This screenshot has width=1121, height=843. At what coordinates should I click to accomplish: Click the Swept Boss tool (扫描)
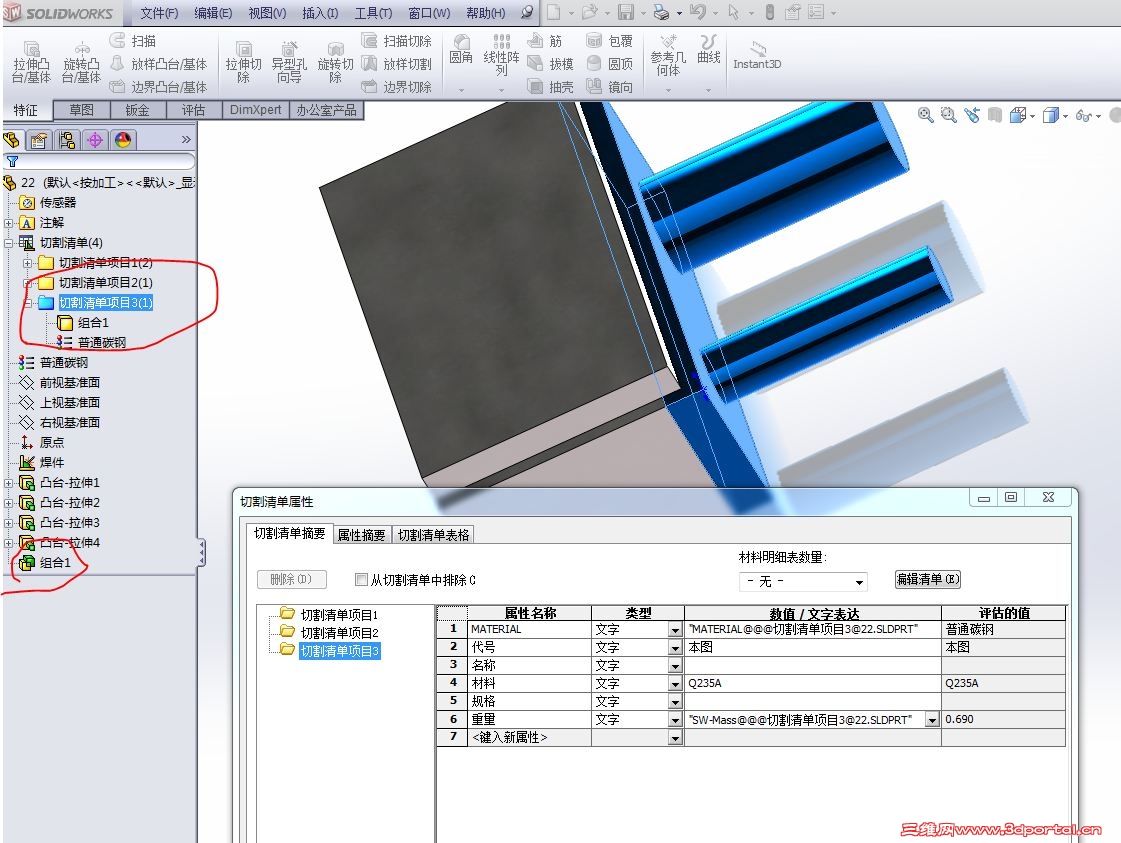pos(133,41)
